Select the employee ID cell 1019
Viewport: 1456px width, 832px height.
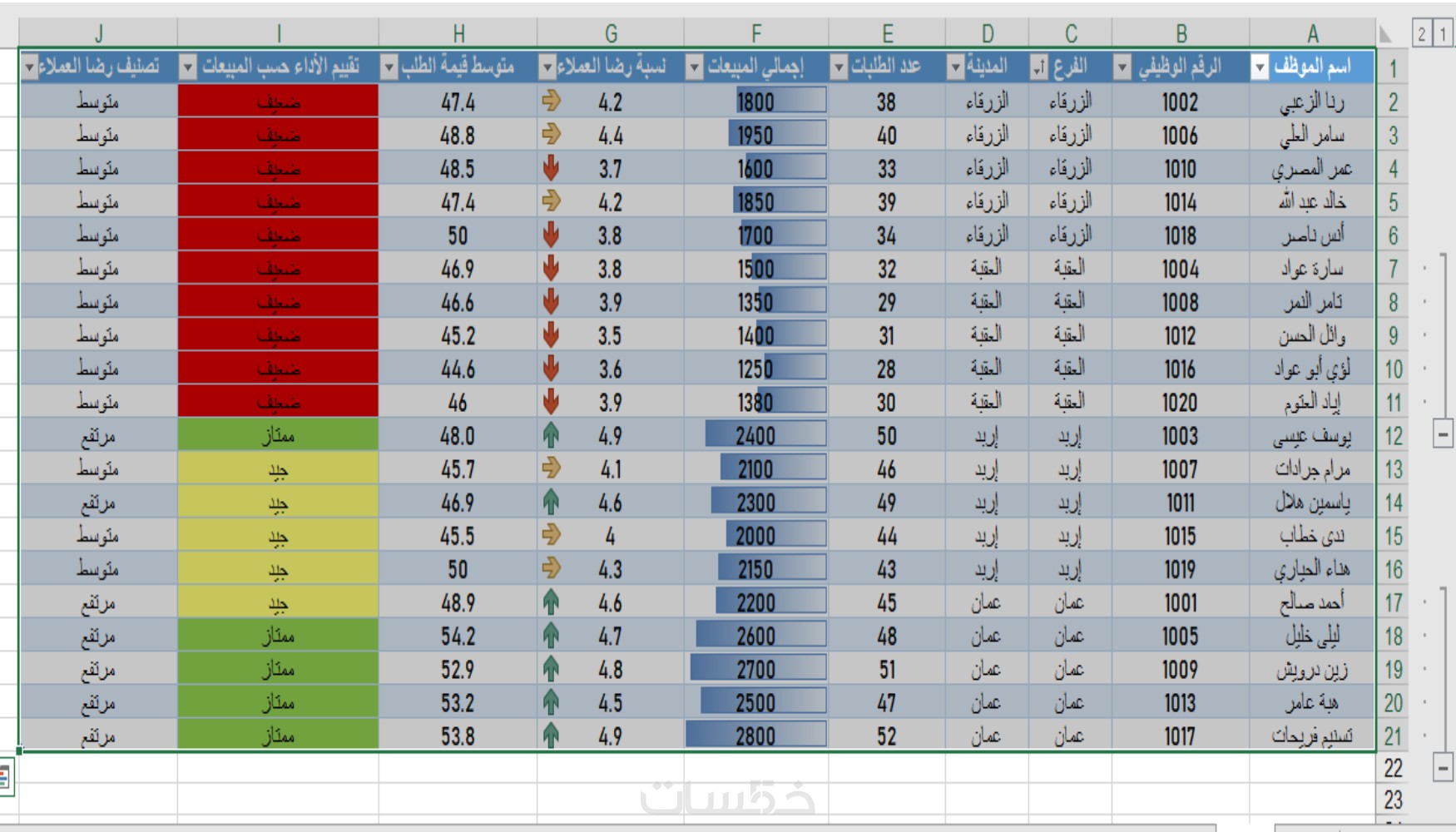click(x=1181, y=569)
